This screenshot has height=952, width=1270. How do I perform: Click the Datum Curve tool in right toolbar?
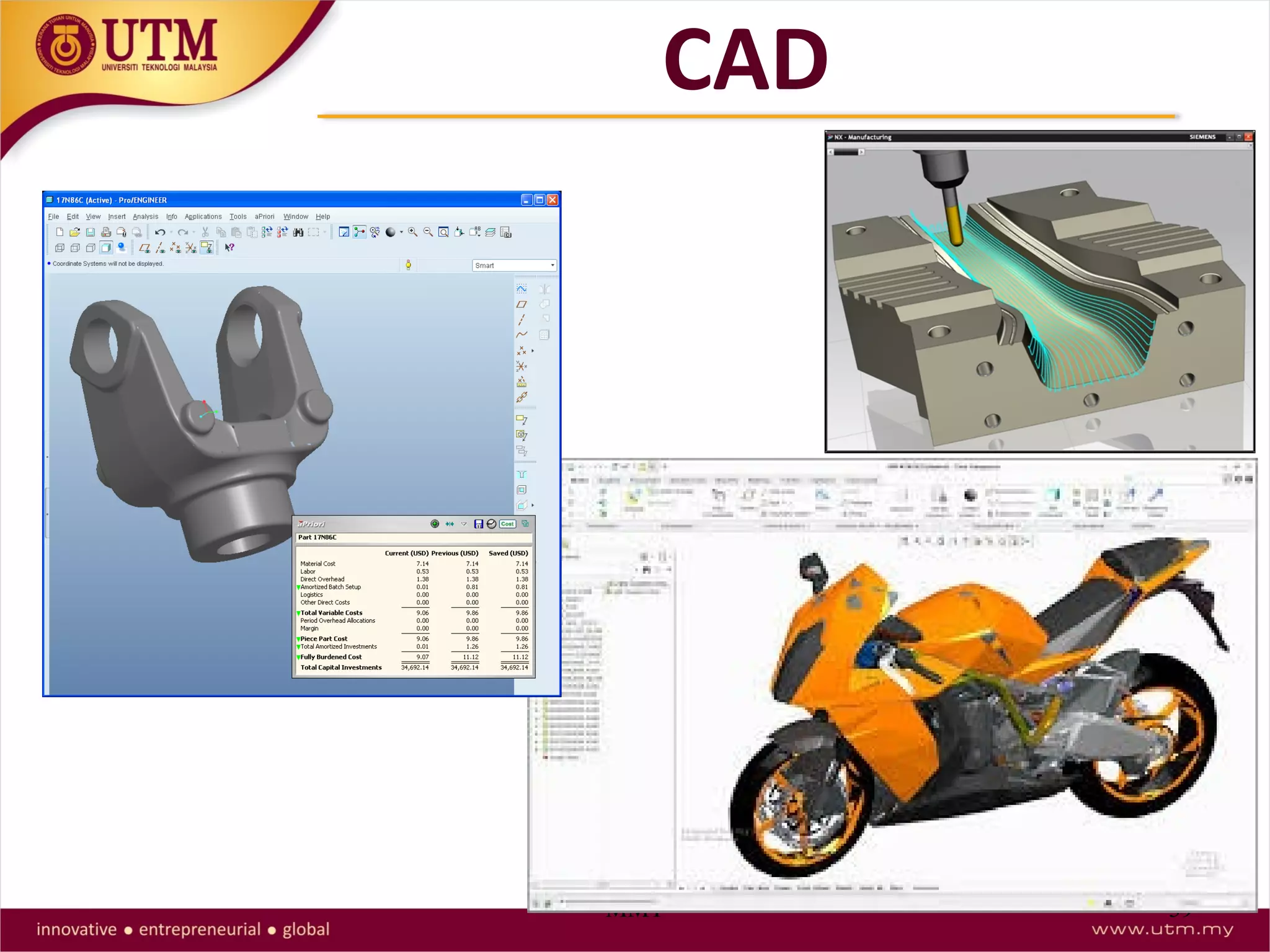(522, 335)
